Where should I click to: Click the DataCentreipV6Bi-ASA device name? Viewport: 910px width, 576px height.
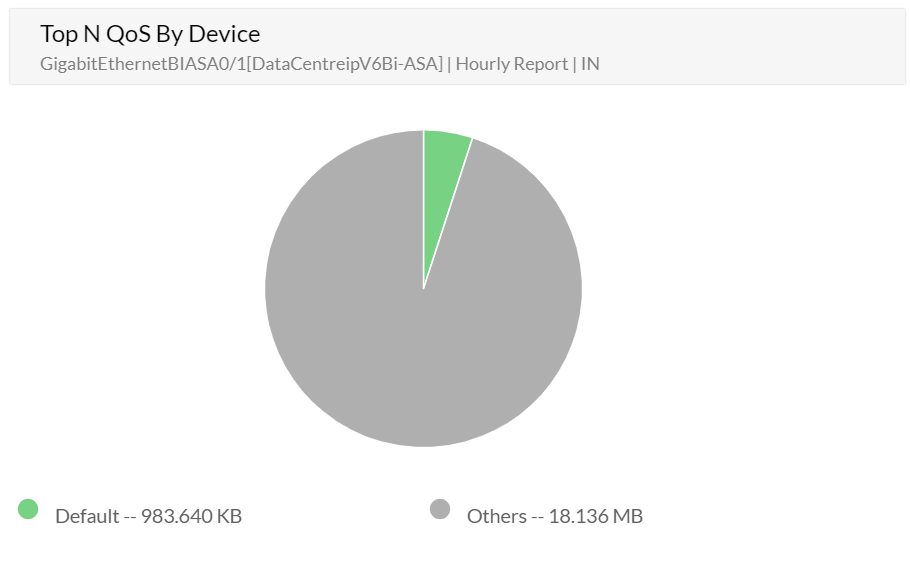346,64
